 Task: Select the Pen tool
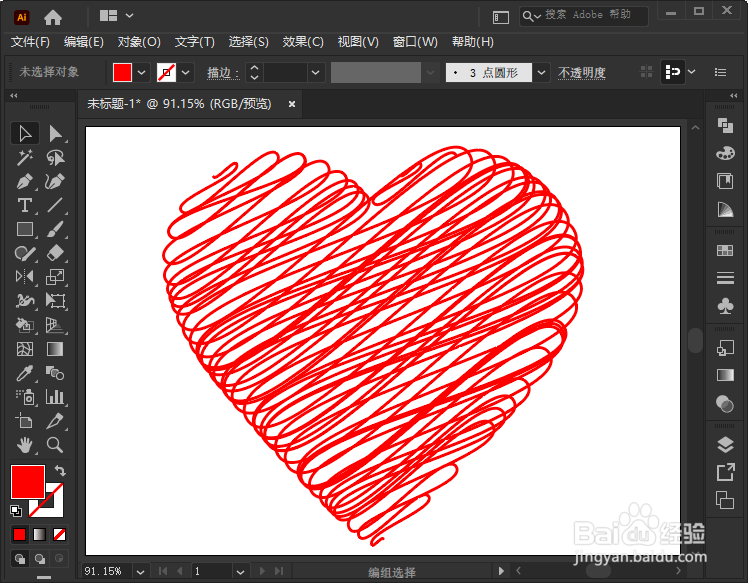click(x=25, y=182)
